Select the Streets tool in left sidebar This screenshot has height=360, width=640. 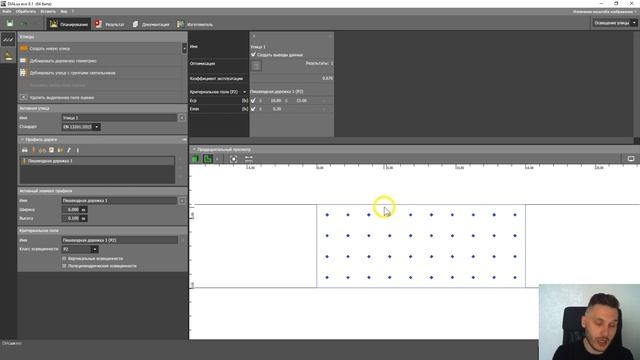click(x=8, y=39)
